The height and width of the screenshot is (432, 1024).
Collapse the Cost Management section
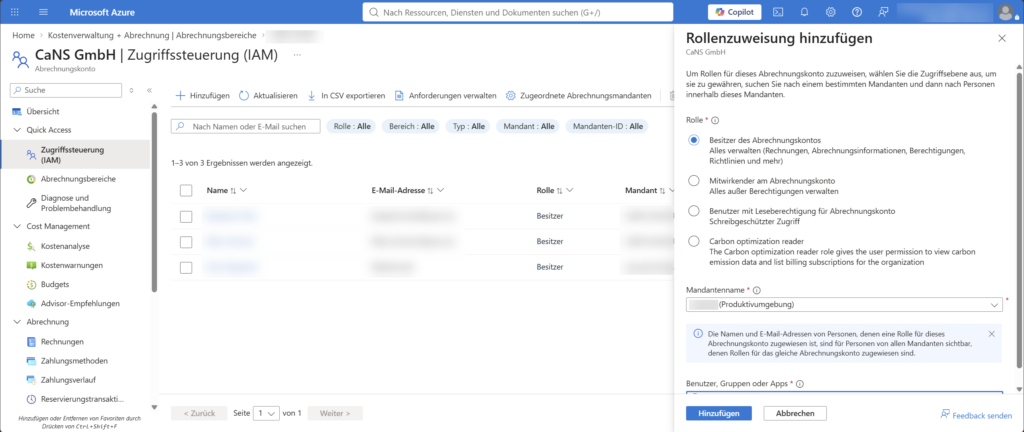17,226
